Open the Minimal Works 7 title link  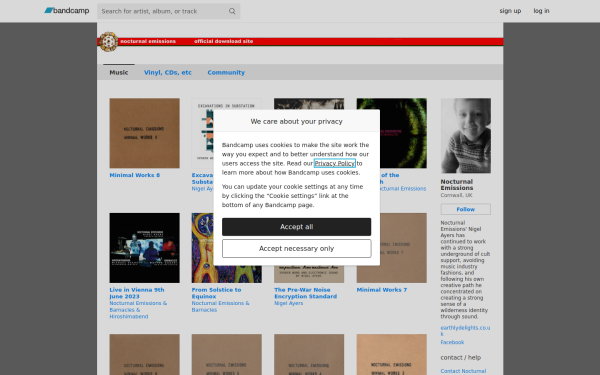coord(382,290)
